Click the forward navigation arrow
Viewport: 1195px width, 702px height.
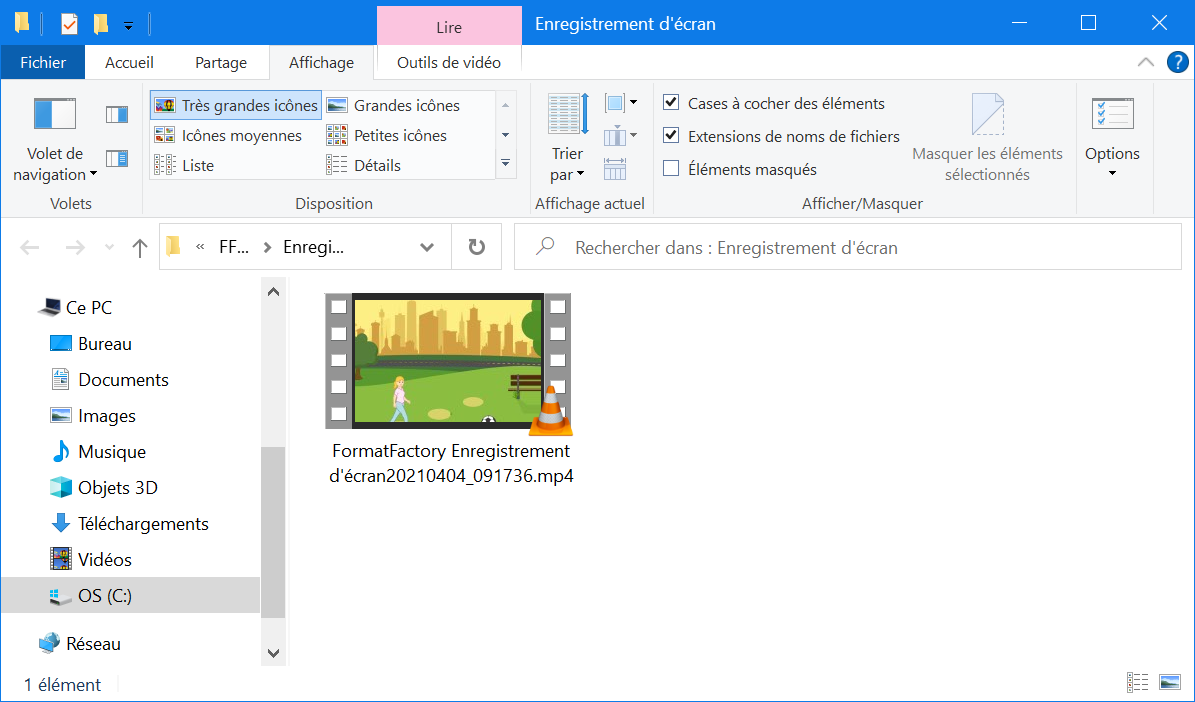[75, 247]
